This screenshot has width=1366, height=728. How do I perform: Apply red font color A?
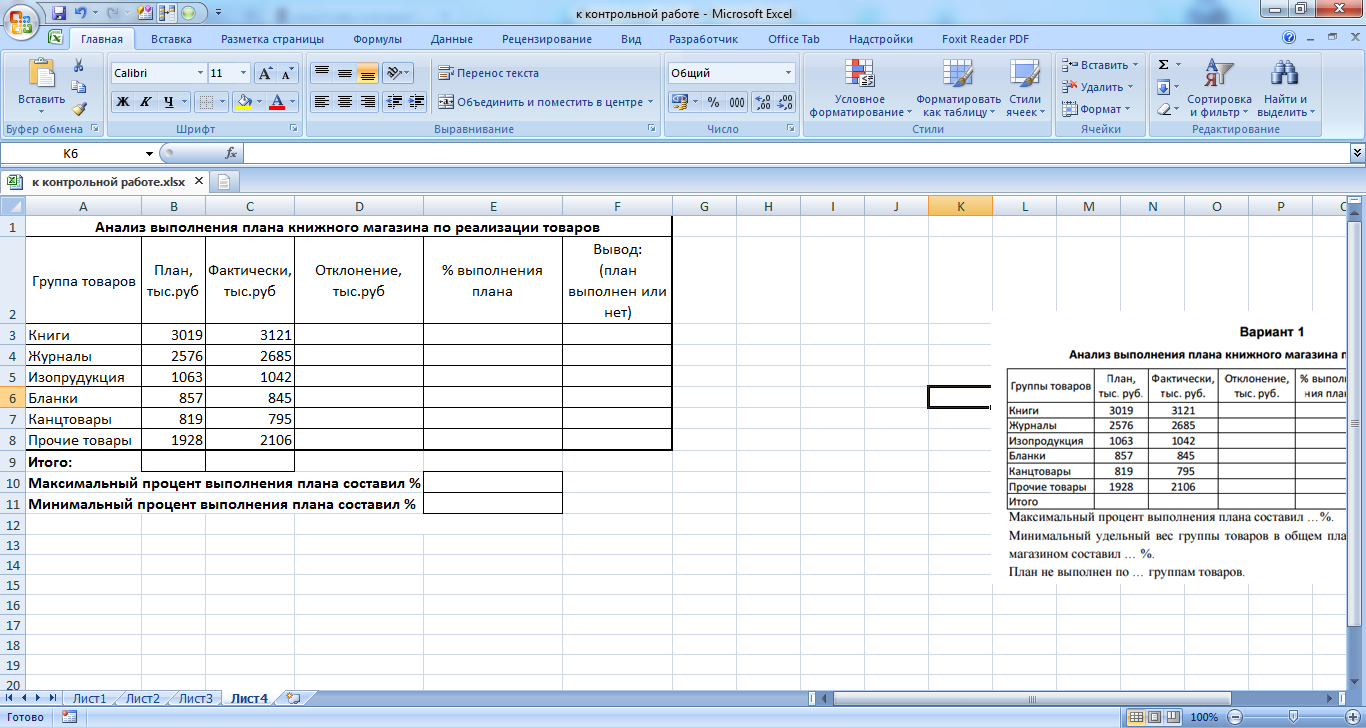pyautogui.click(x=277, y=102)
